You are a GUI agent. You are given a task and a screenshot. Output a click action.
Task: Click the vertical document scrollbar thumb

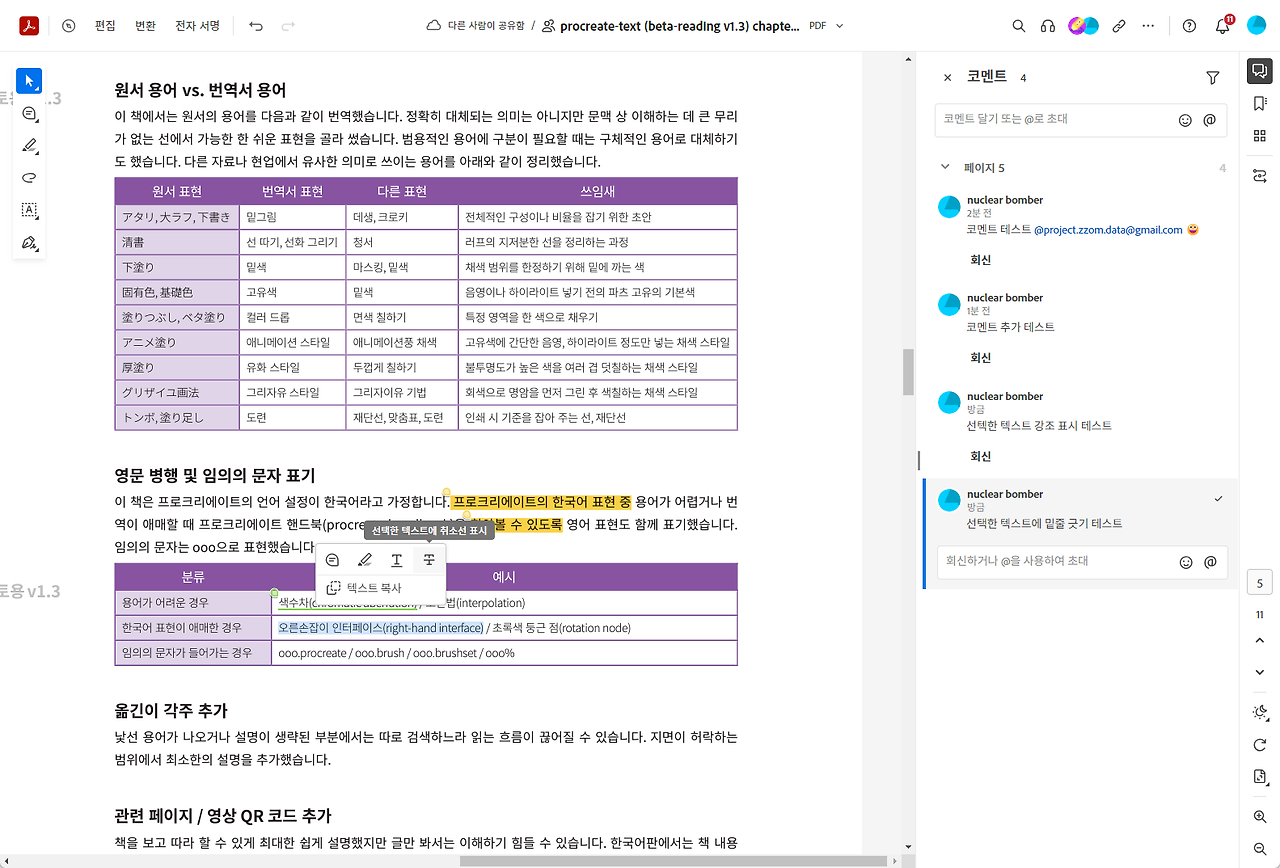point(909,372)
